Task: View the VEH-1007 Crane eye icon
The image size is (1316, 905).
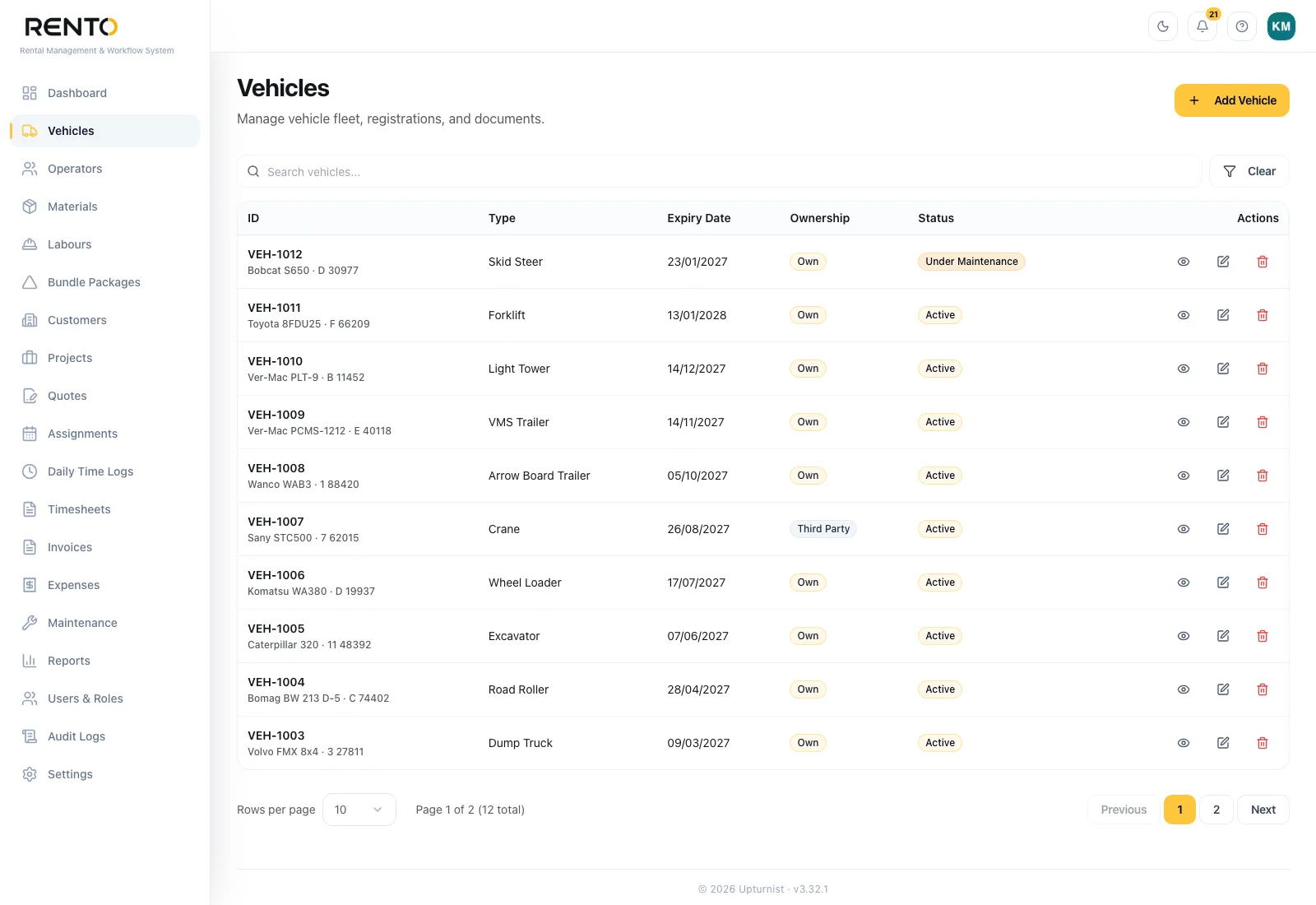Action: tap(1184, 529)
